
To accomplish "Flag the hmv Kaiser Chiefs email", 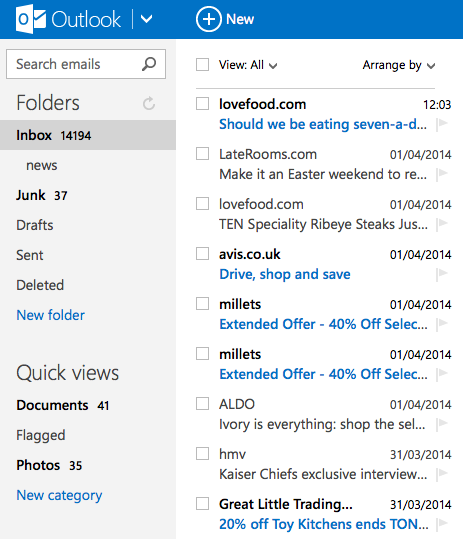I will click(442, 474).
